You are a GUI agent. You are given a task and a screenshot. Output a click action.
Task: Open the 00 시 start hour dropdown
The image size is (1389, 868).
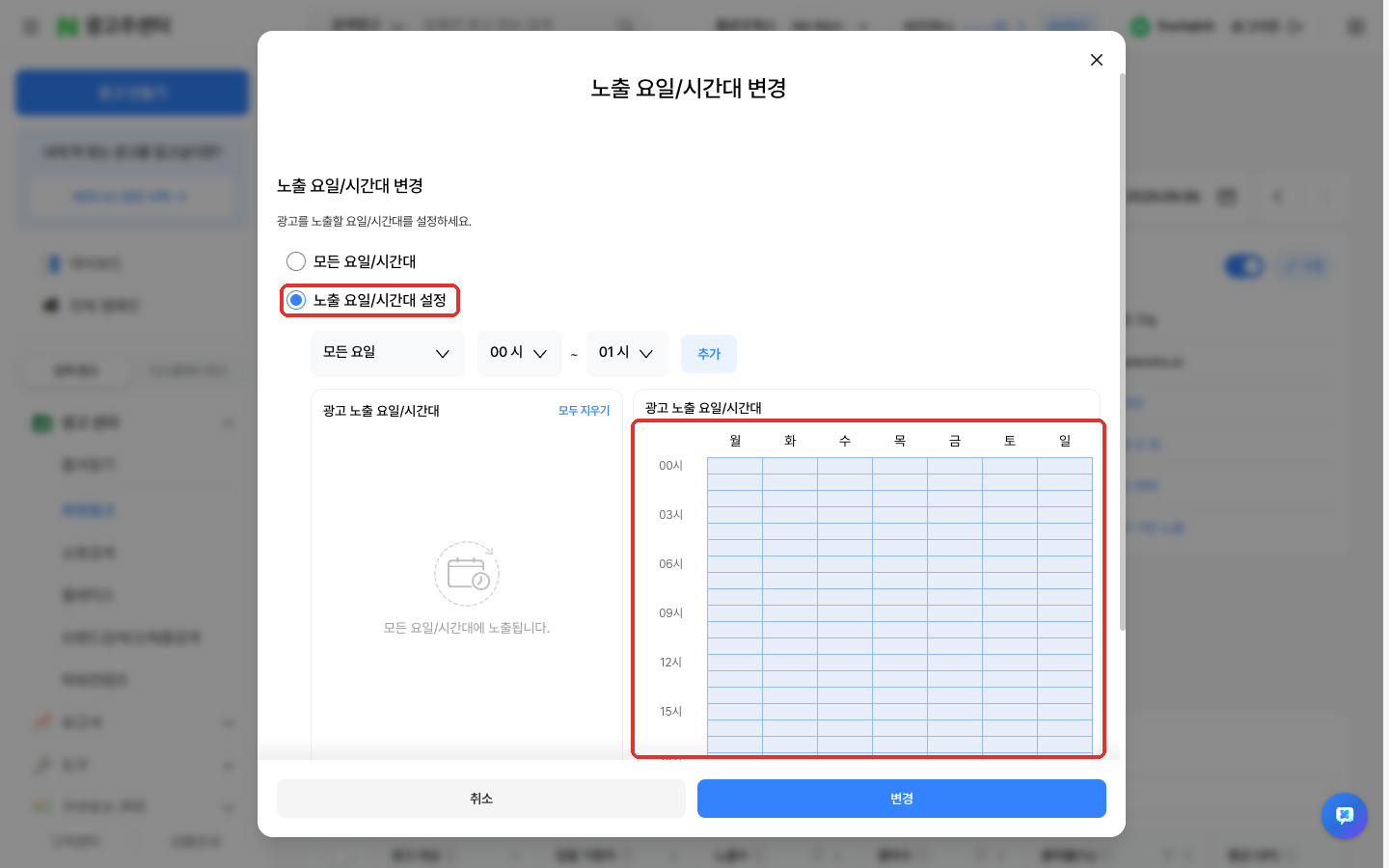(x=520, y=353)
